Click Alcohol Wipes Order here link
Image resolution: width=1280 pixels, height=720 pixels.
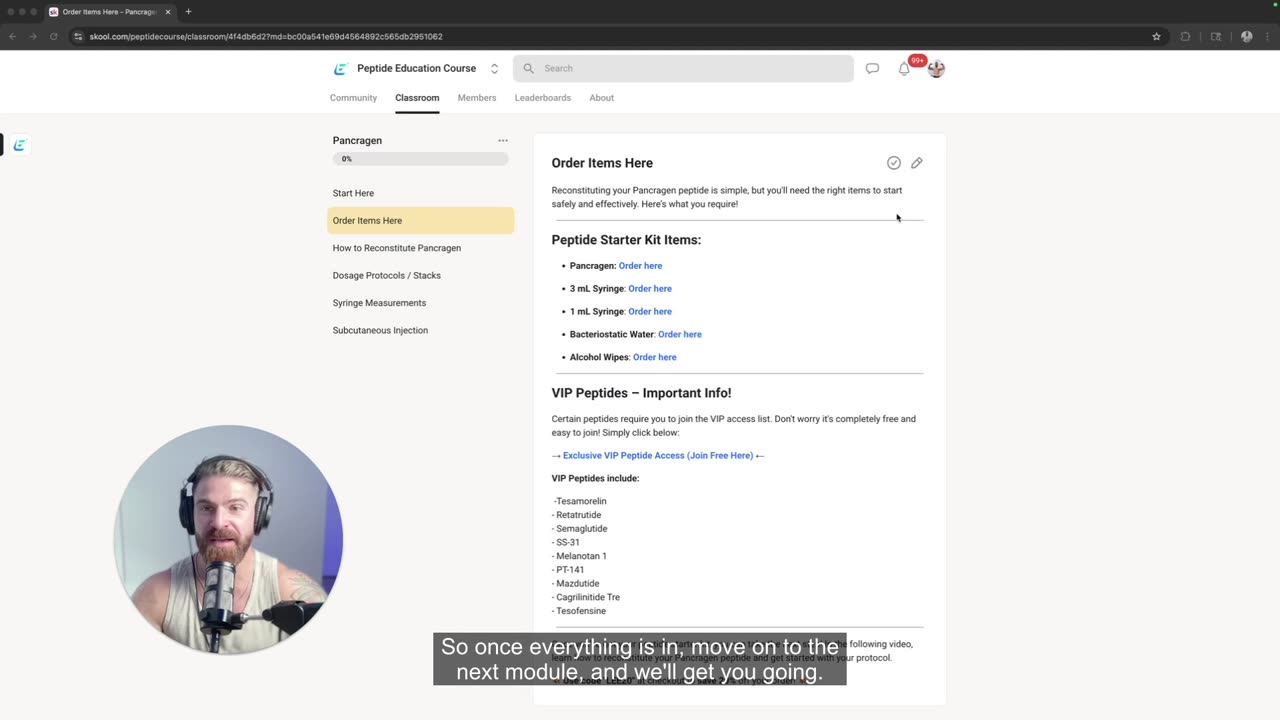click(x=655, y=357)
